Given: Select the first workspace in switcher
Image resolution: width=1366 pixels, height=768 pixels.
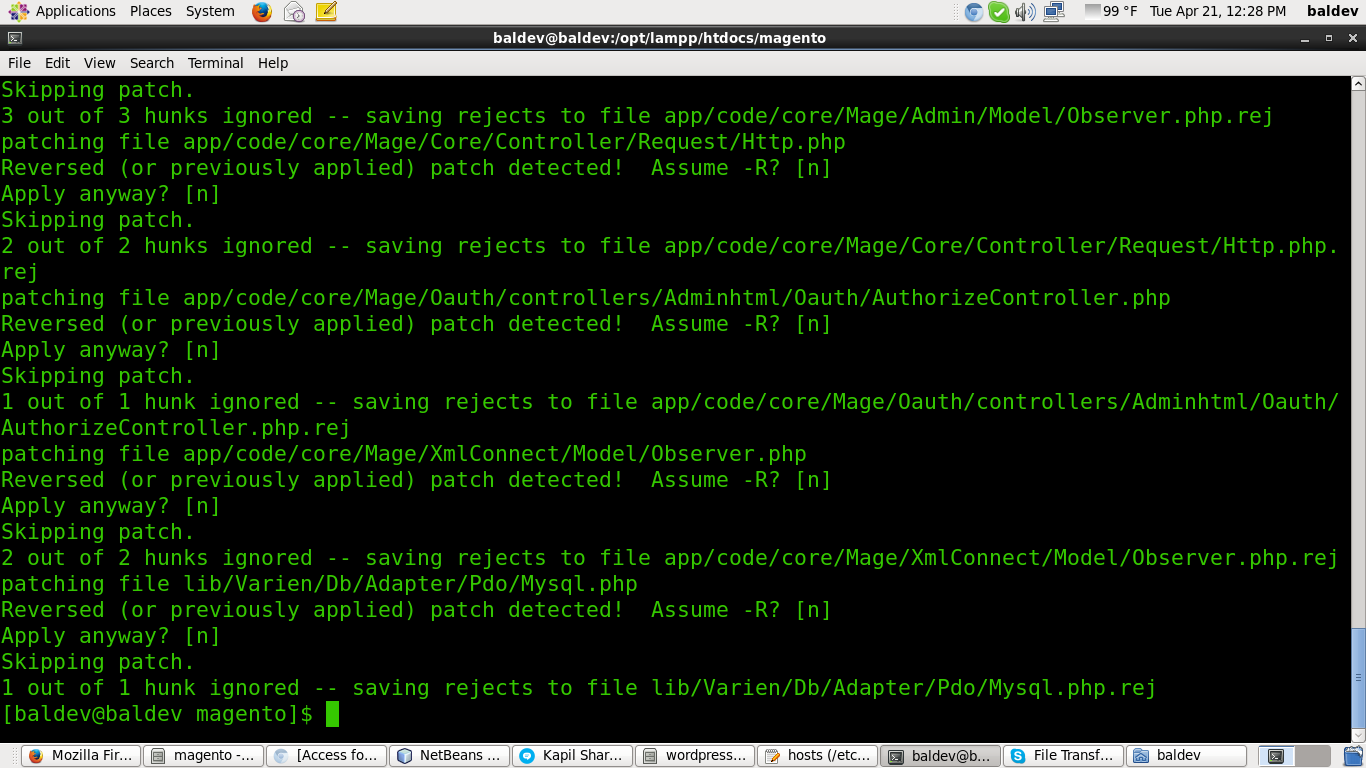Looking at the screenshot, I should 1276,756.
